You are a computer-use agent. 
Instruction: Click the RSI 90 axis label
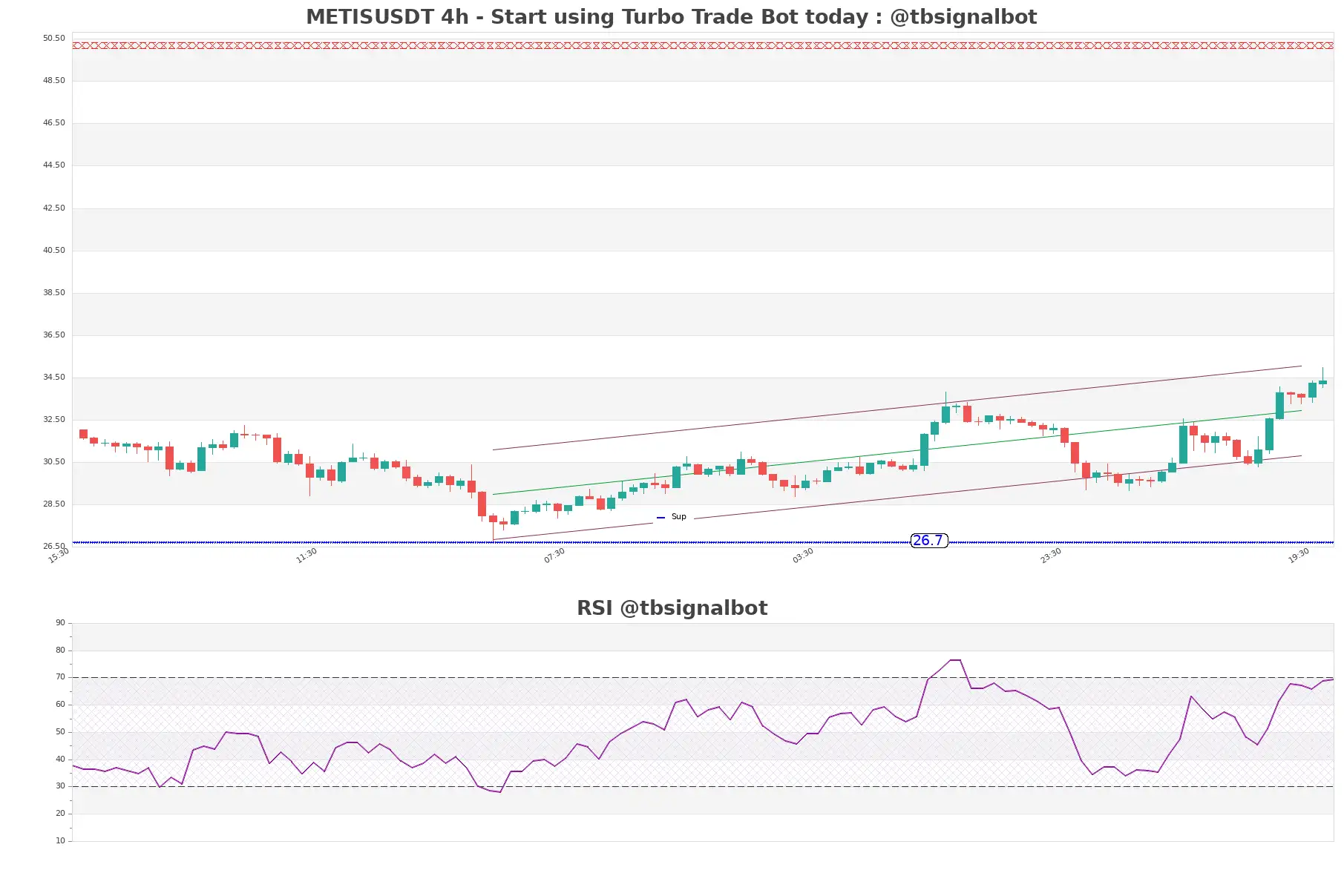tap(60, 622)
